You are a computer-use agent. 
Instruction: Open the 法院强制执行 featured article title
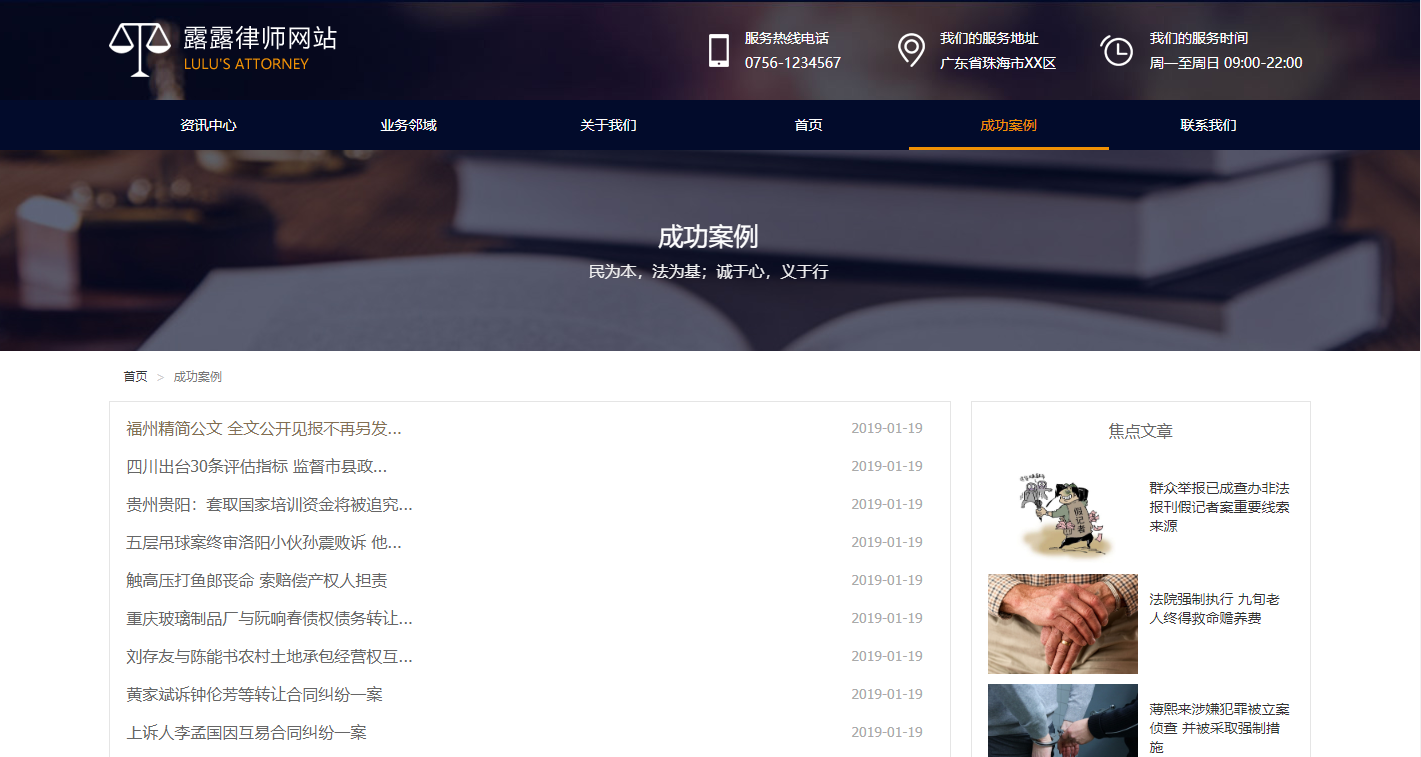click(1214, 609)
